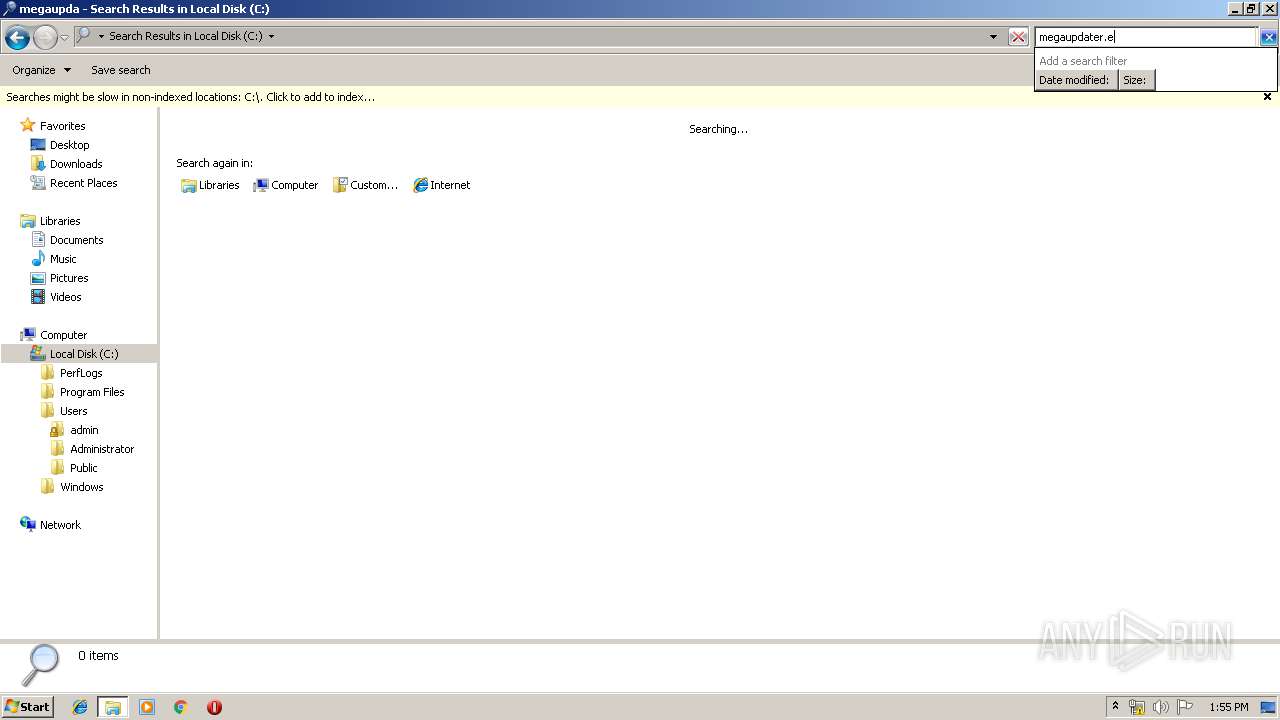Open Program Files folder
Image resolution: width=1280 pixels, height=720 pixels.
pos(92,392)
